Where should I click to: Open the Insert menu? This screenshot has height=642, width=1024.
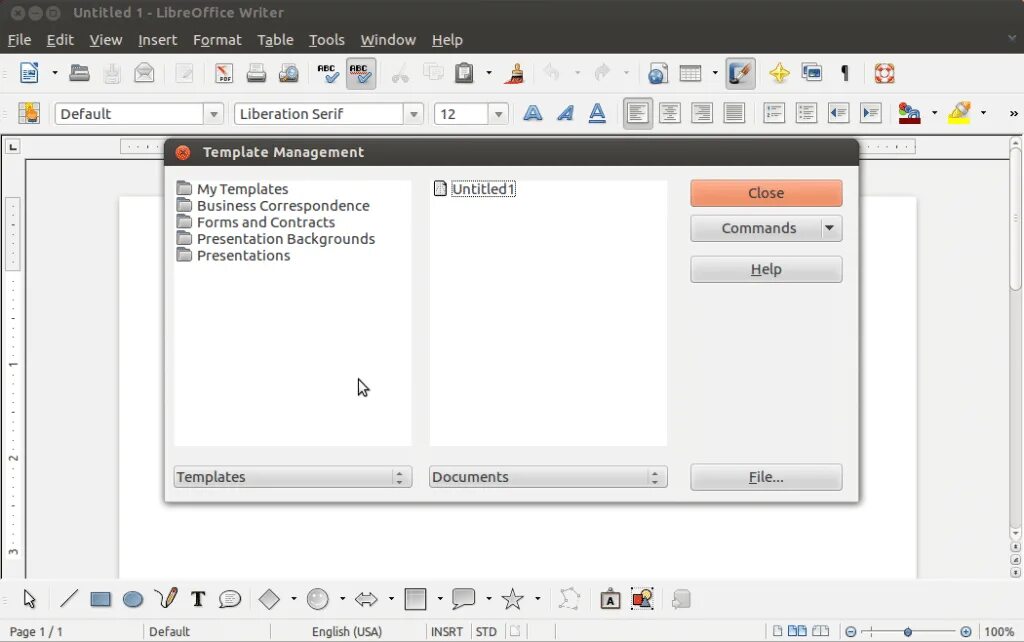click(x=157, y=40)
